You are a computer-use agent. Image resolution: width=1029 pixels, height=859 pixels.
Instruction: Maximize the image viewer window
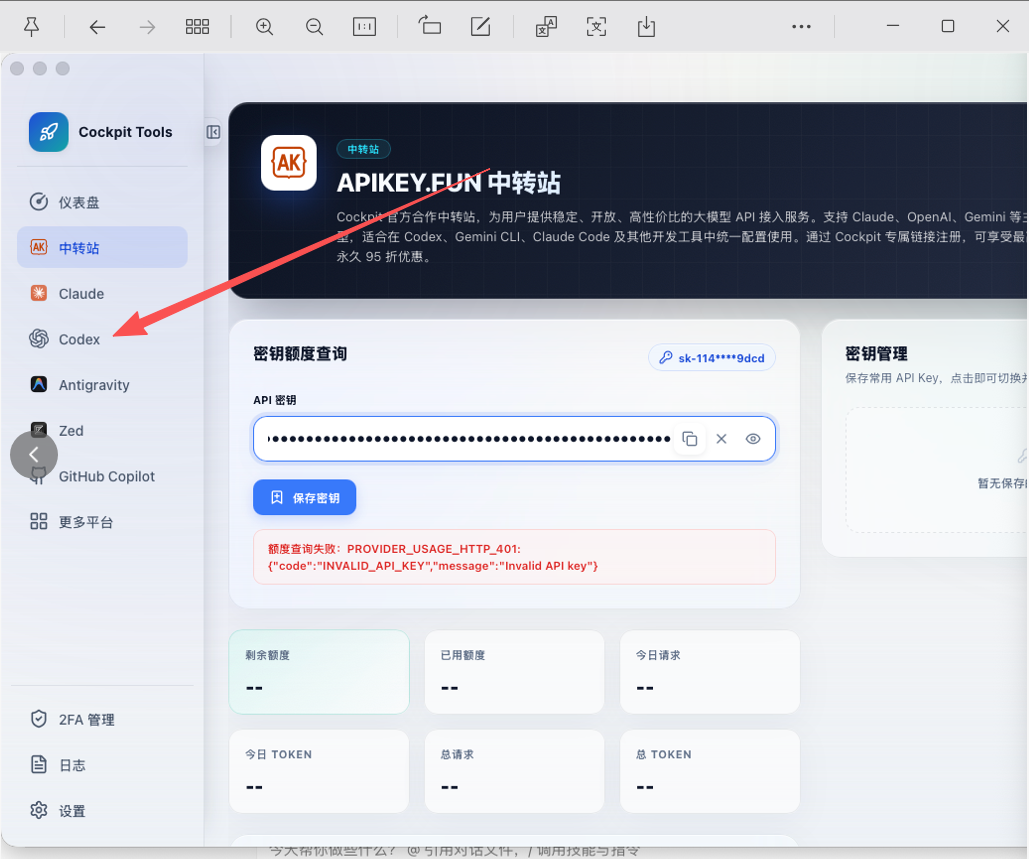pos(948,26)
